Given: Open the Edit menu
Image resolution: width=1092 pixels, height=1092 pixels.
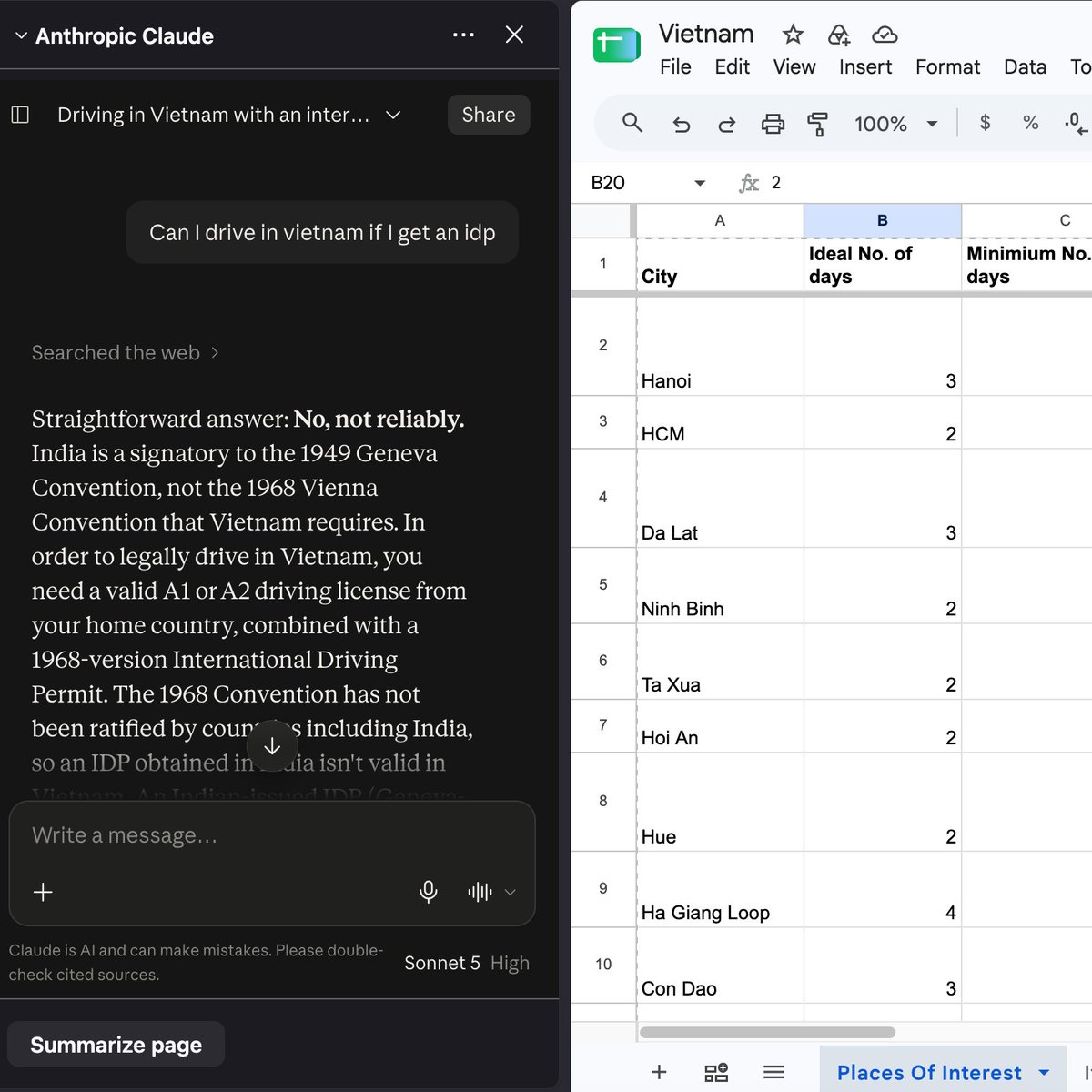Looking at the screenshot, I should point(732,67).
